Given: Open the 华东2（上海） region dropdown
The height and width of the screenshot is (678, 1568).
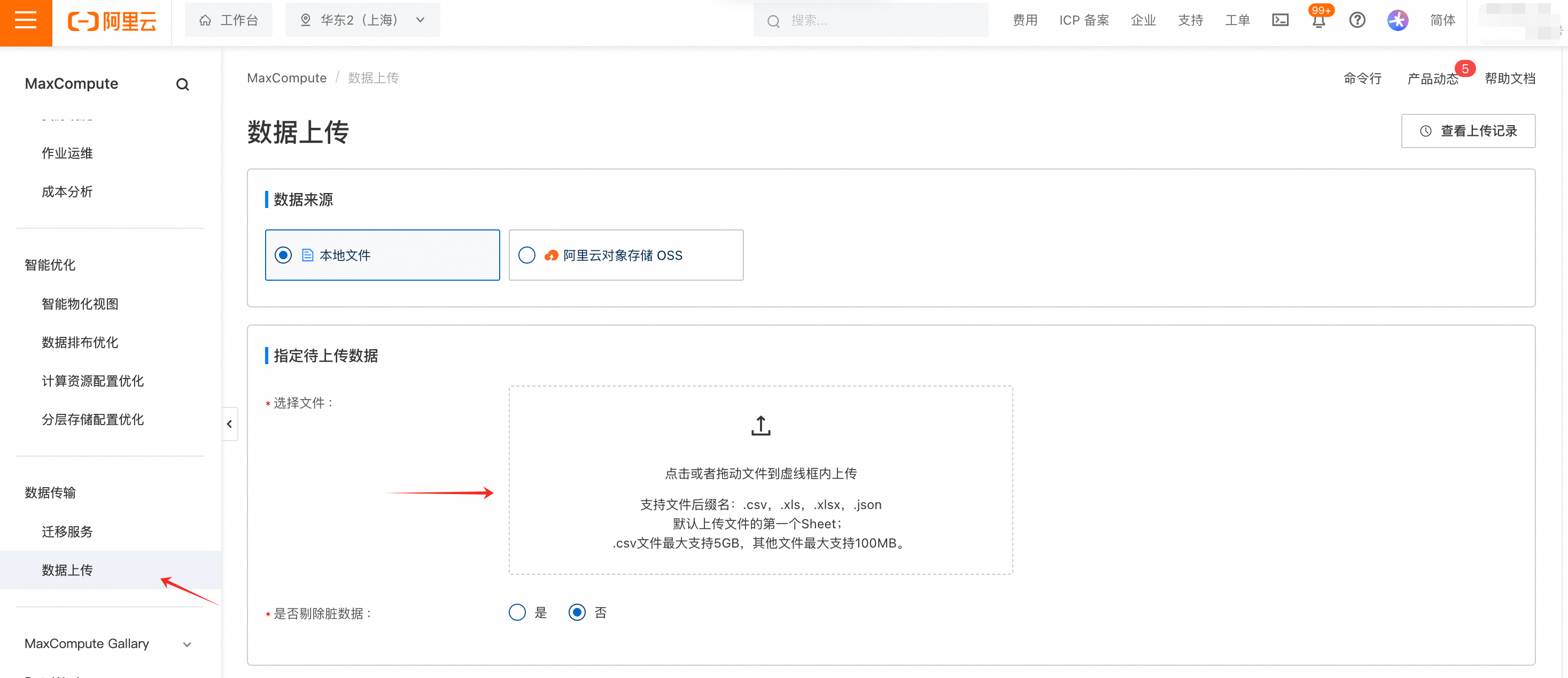Looking at the screenshot, I should (362, 21).
